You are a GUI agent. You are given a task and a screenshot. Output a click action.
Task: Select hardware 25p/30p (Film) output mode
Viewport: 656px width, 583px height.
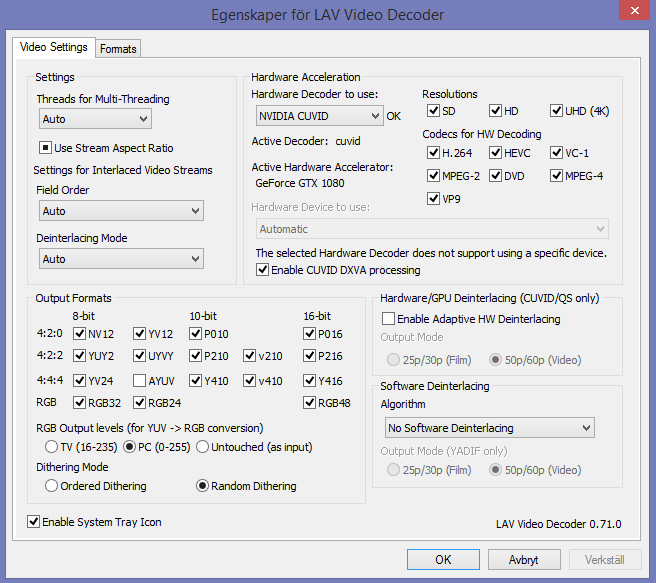(x=393, y=360)
